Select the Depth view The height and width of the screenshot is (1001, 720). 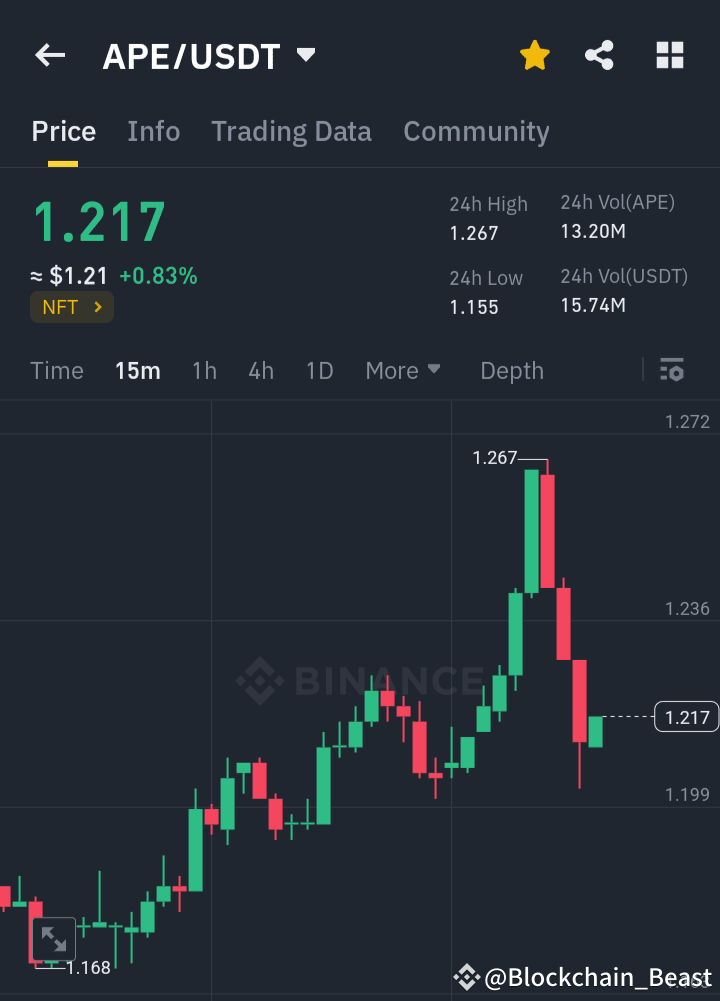[x=511, y=370]
